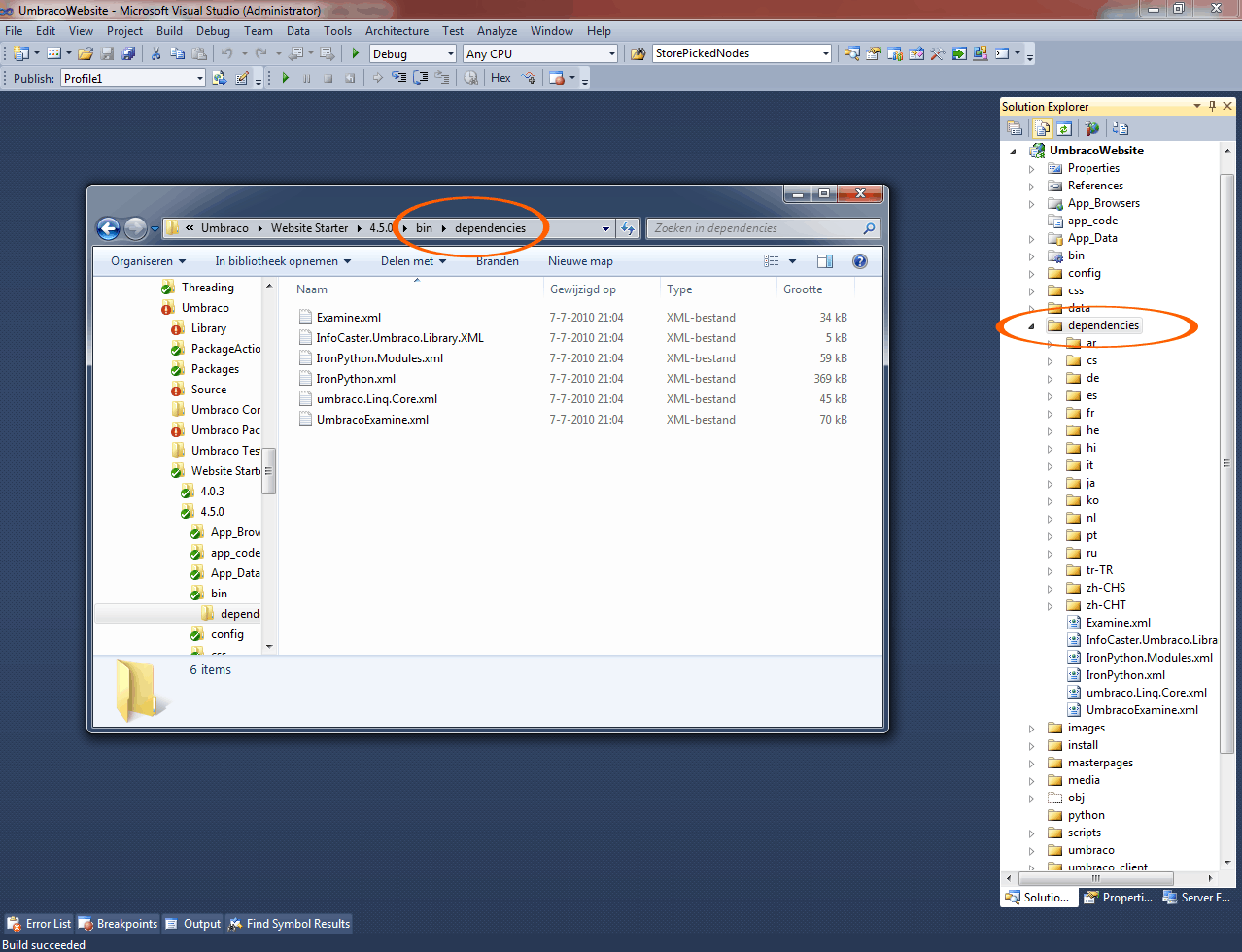Click the Paste toolbar icon
The width and height of the screenshot is (1242, 952).
[198, 53]
